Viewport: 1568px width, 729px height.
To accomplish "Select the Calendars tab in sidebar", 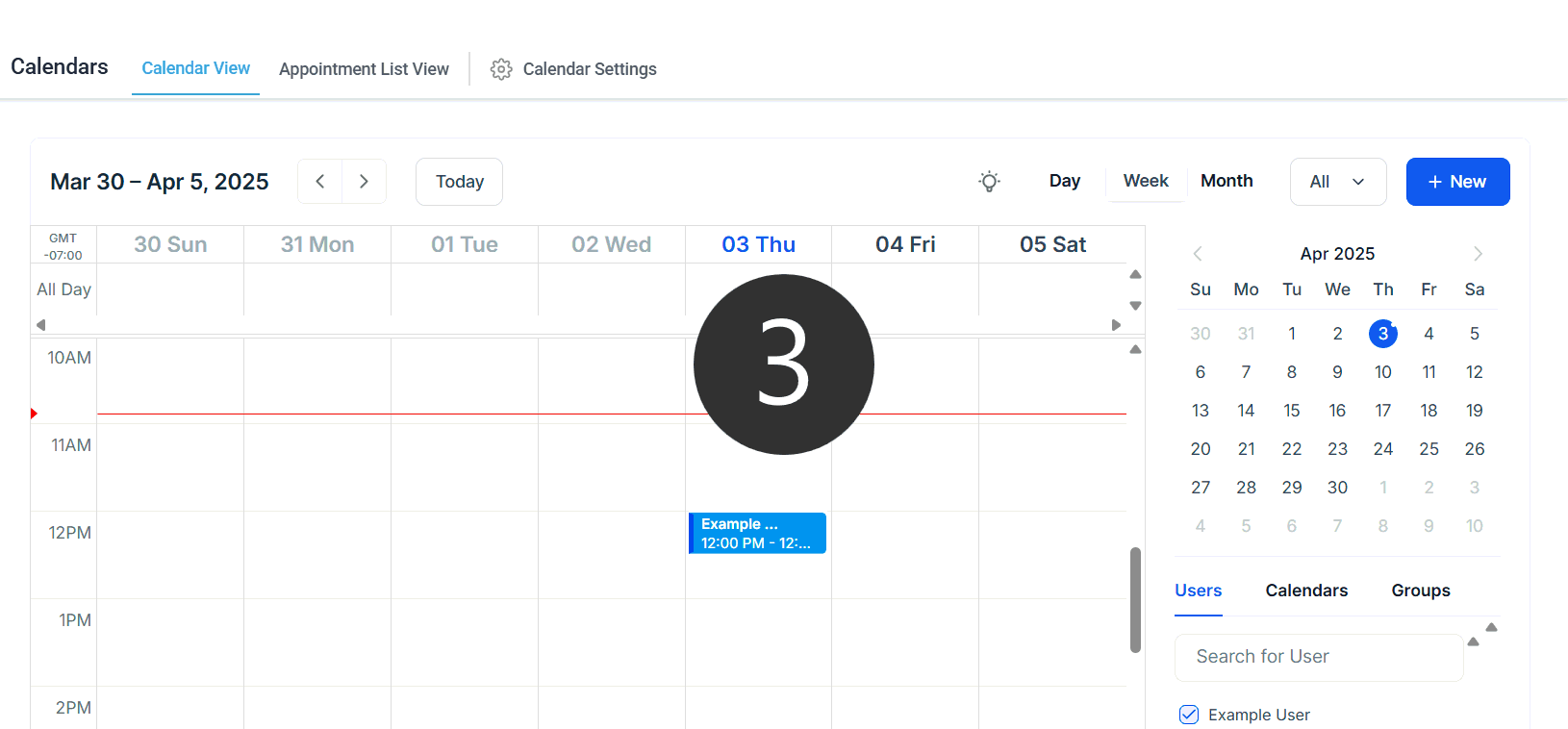I will [x=1306, y=591].
